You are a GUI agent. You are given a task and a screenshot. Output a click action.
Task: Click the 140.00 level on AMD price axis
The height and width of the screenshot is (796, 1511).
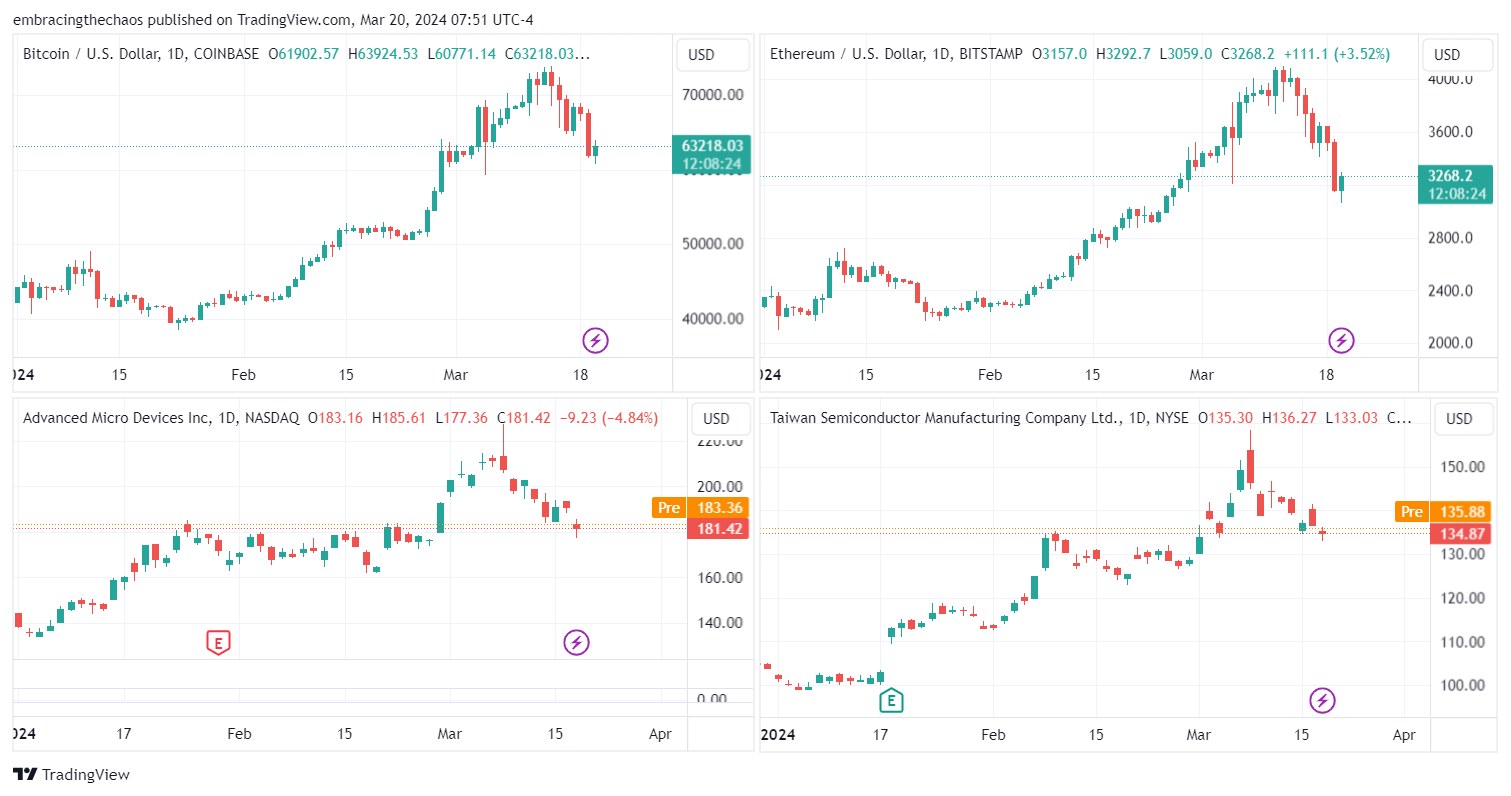coord(720,622)
